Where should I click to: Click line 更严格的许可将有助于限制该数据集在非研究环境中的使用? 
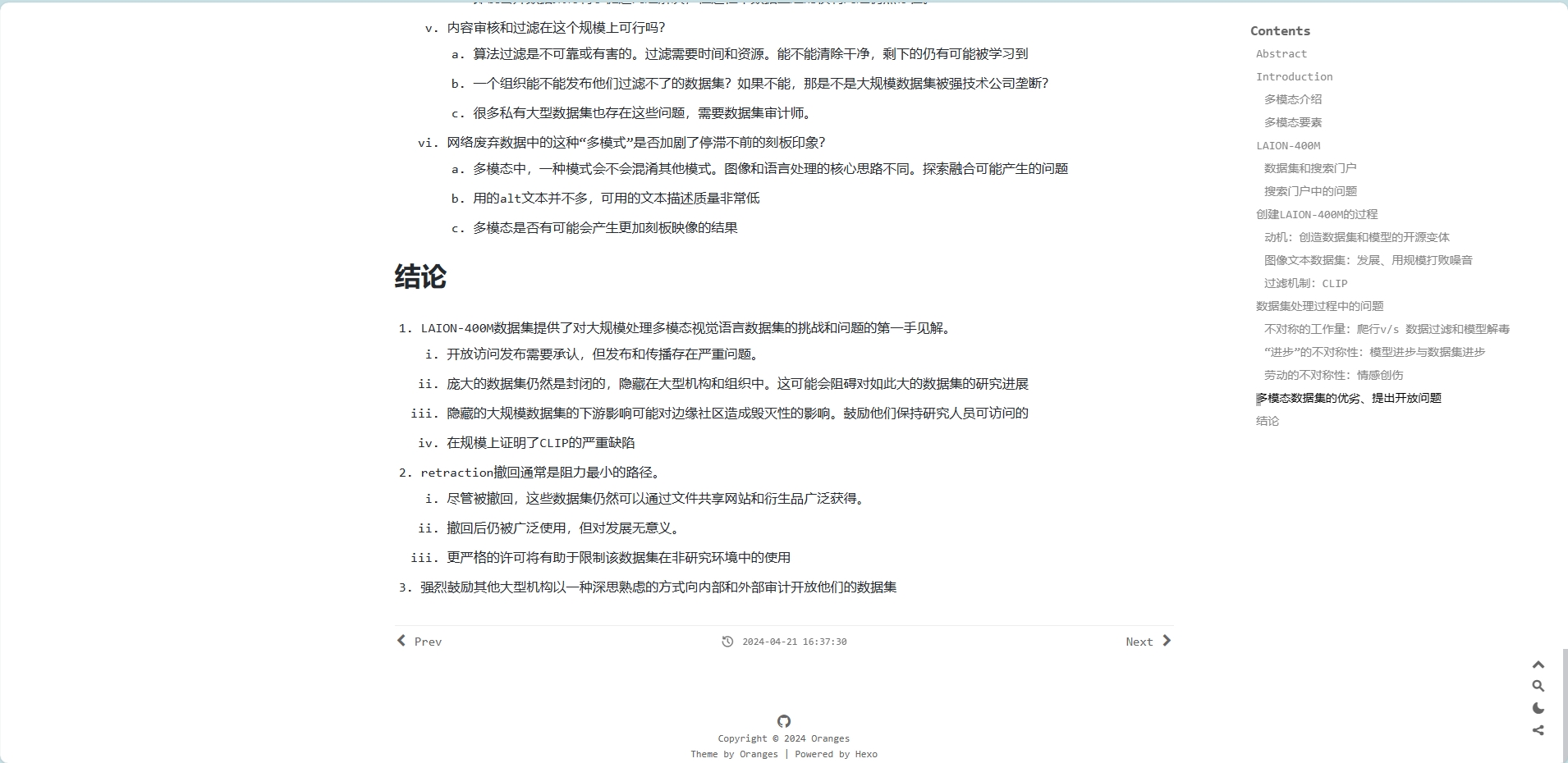click(x=618, y=558)
